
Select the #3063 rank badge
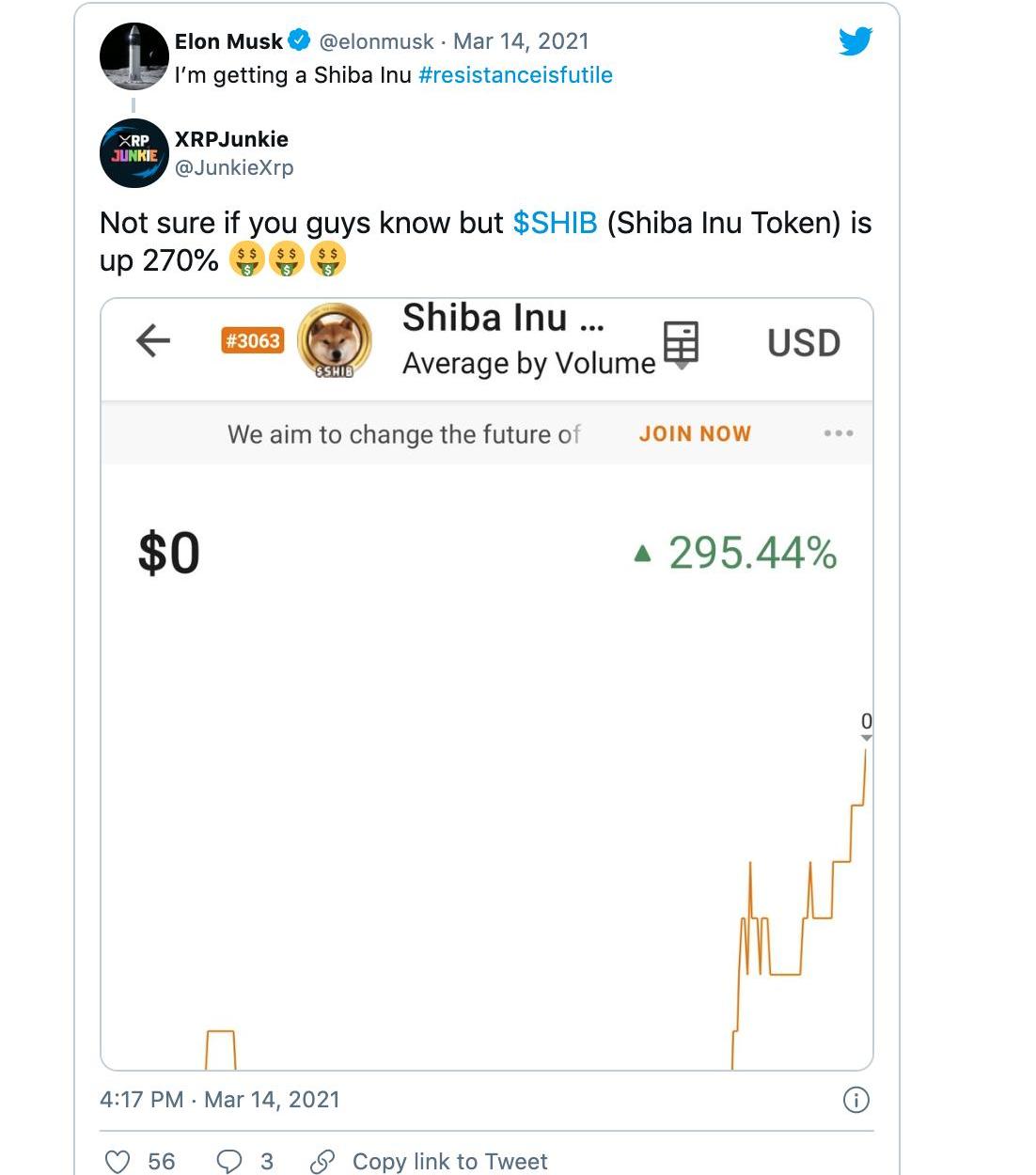pyautogui.click(x=252, y=340)
